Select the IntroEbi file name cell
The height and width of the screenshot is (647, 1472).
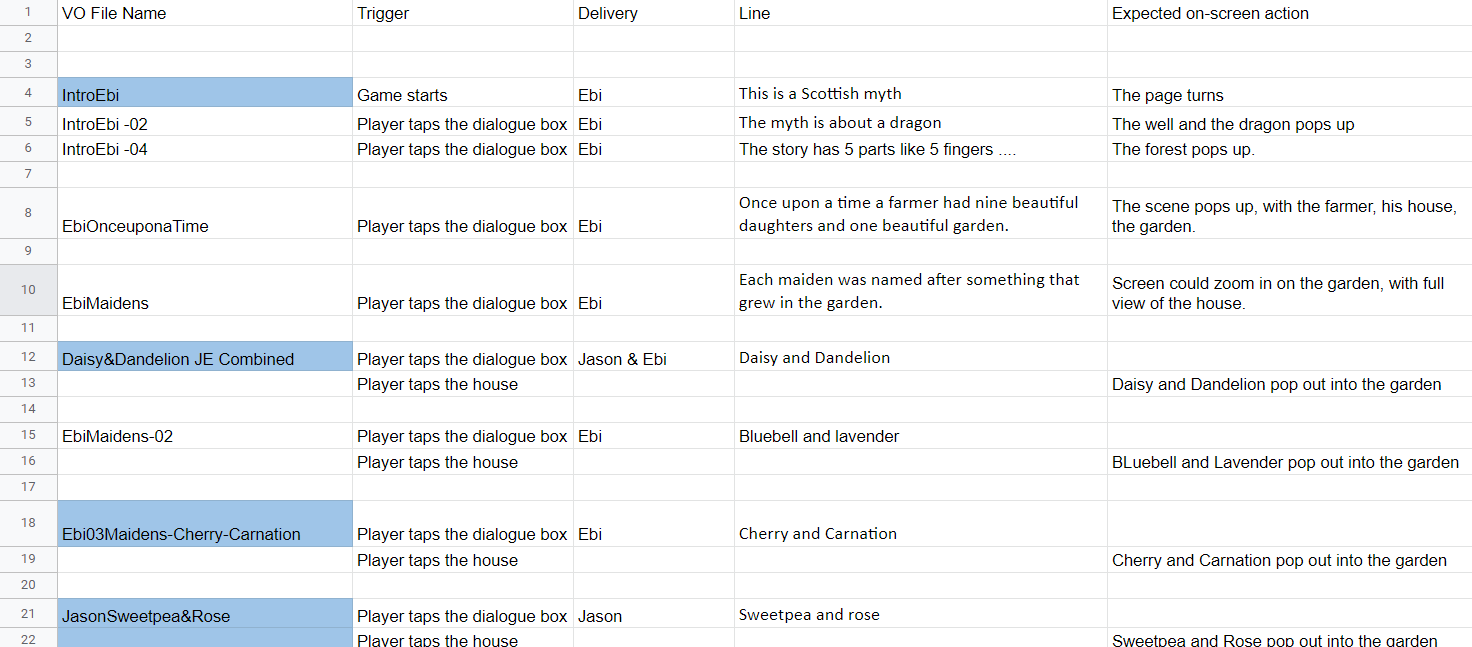pyautogui.click(x=205, y=92)
